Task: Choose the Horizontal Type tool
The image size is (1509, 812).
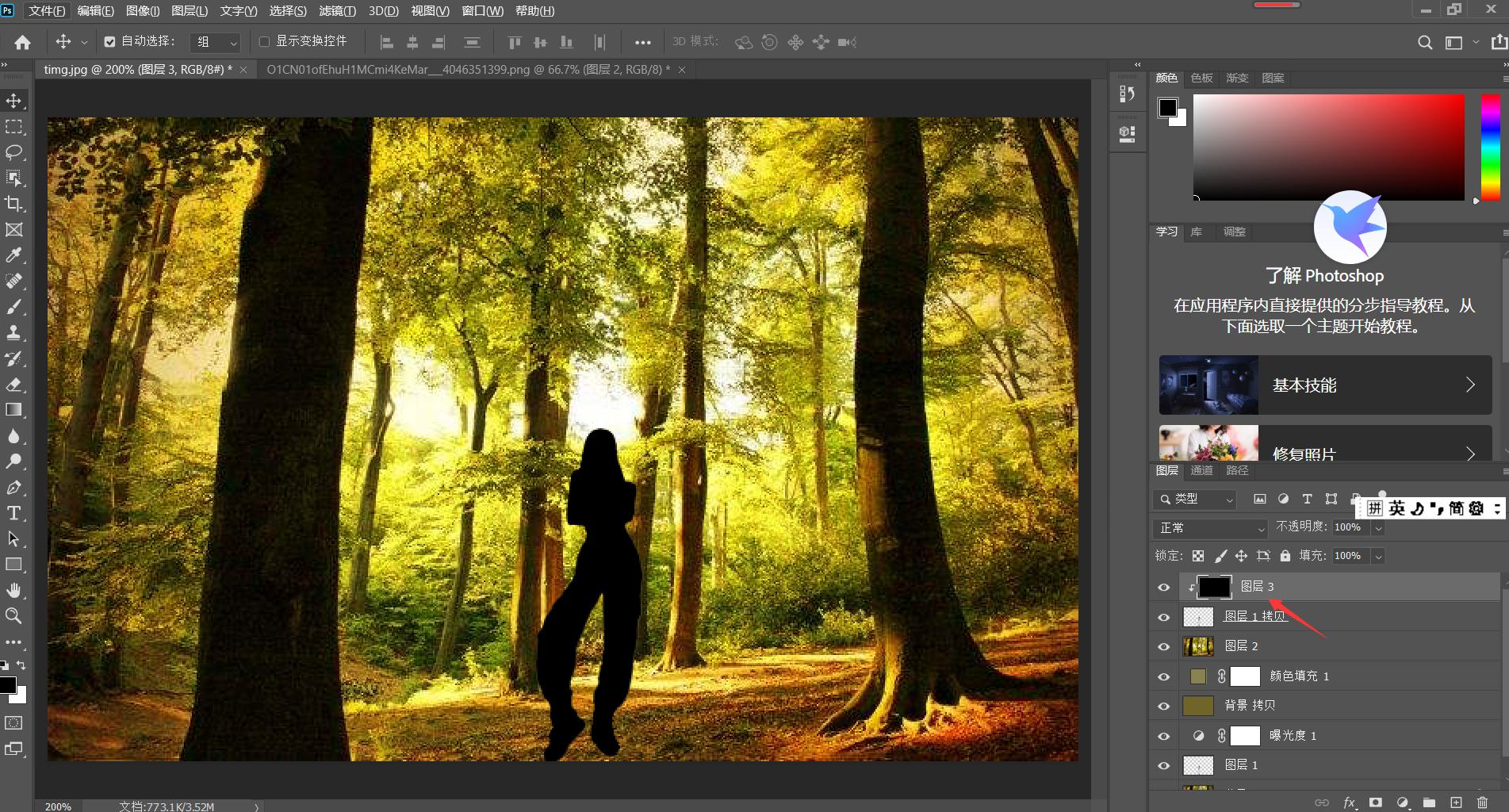Action: click(x=14, y=513)
